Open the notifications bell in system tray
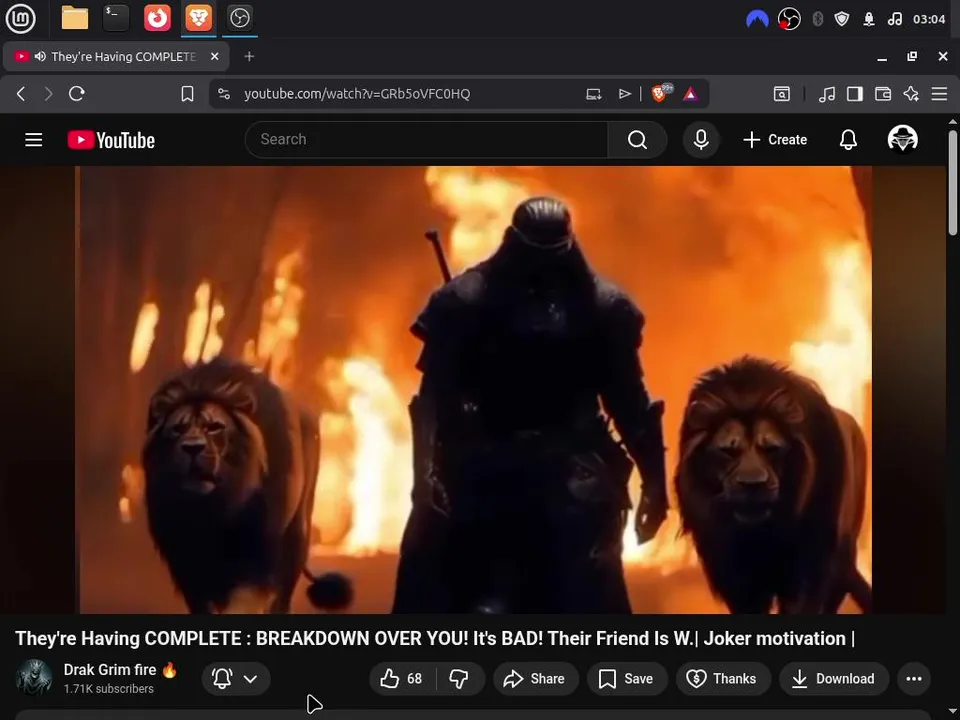This screenshot has height=720, width=960. [869, 19]
